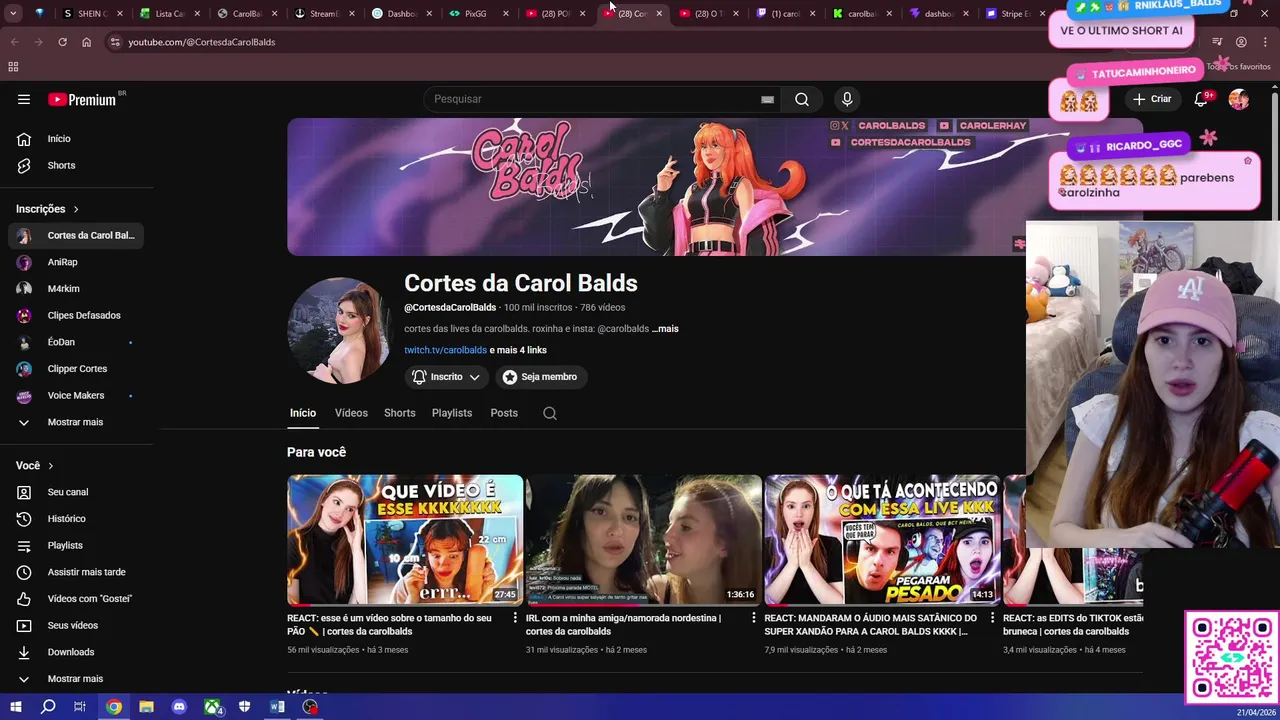1280x720 pixels.
Task: Open the Windows Start menu
Action: 15,707
